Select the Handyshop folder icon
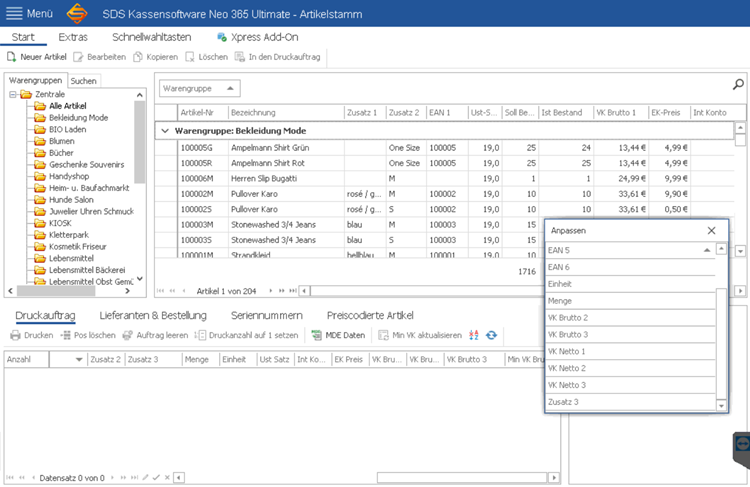This screenshot has height=487, width=750. point(40,177)
